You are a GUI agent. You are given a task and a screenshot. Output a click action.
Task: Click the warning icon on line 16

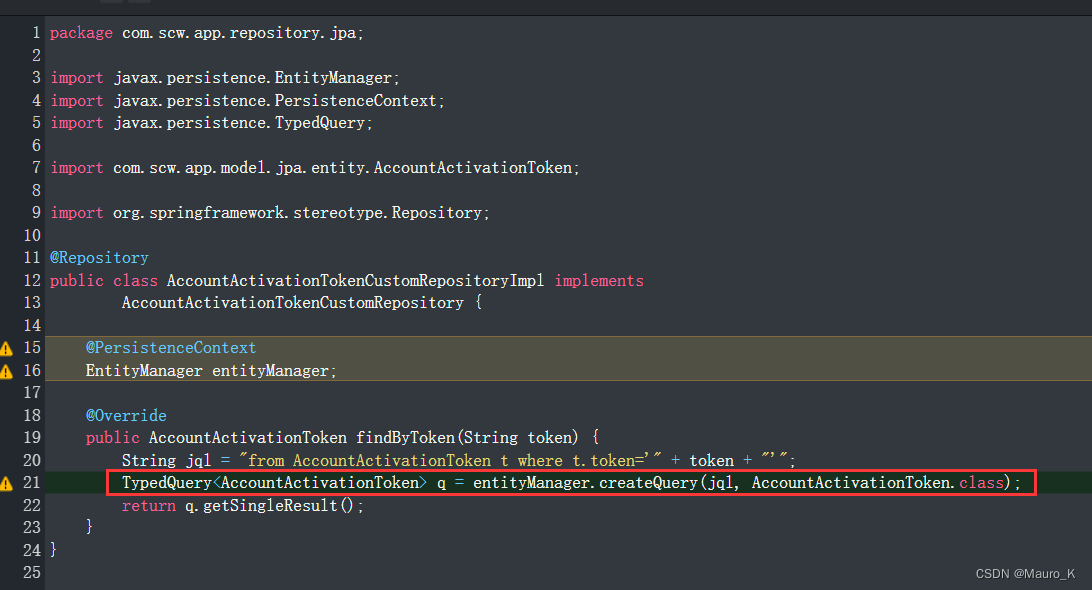6,370
